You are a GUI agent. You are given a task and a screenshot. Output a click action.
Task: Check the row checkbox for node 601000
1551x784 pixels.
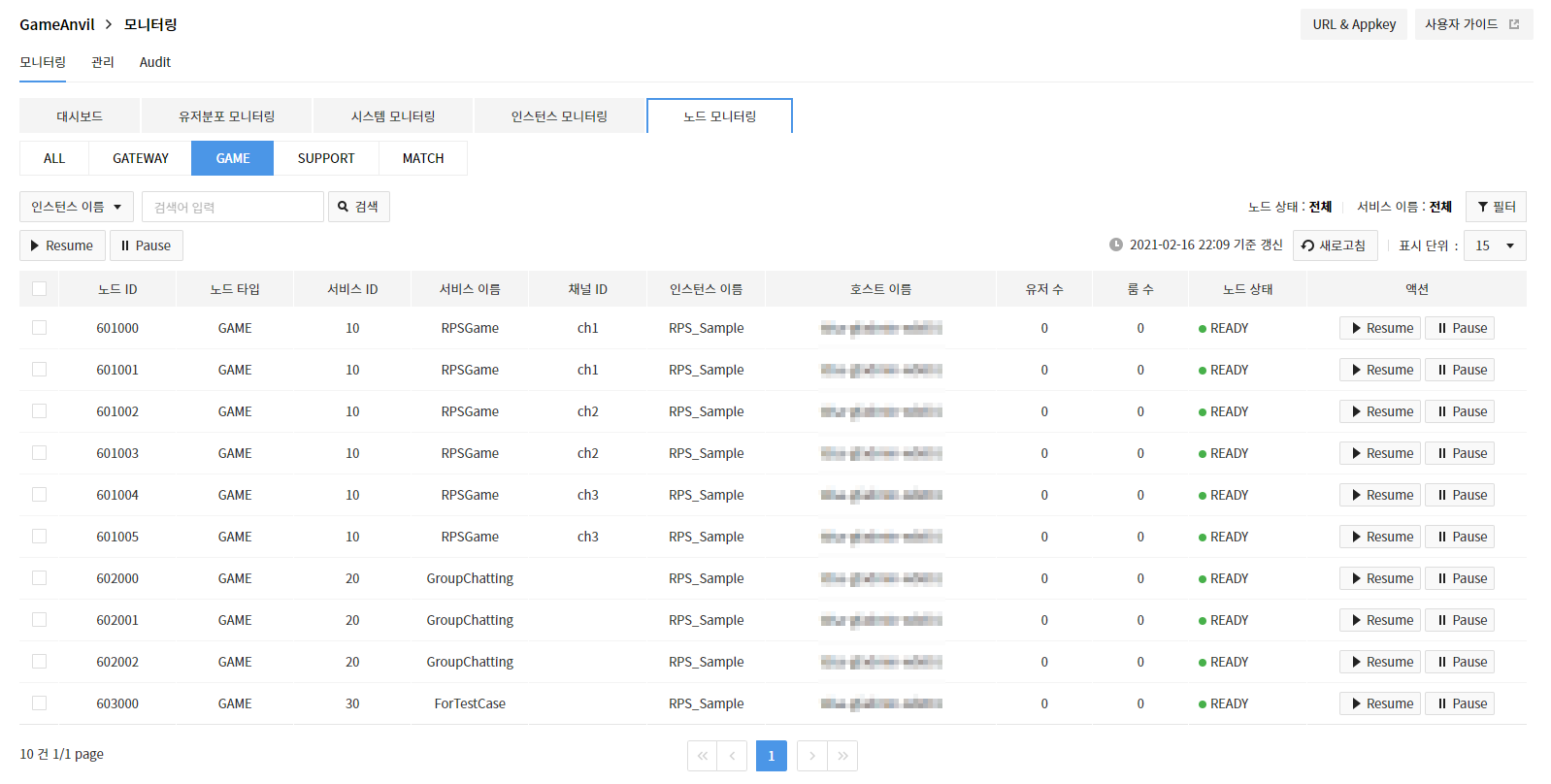tap(39, 328)
